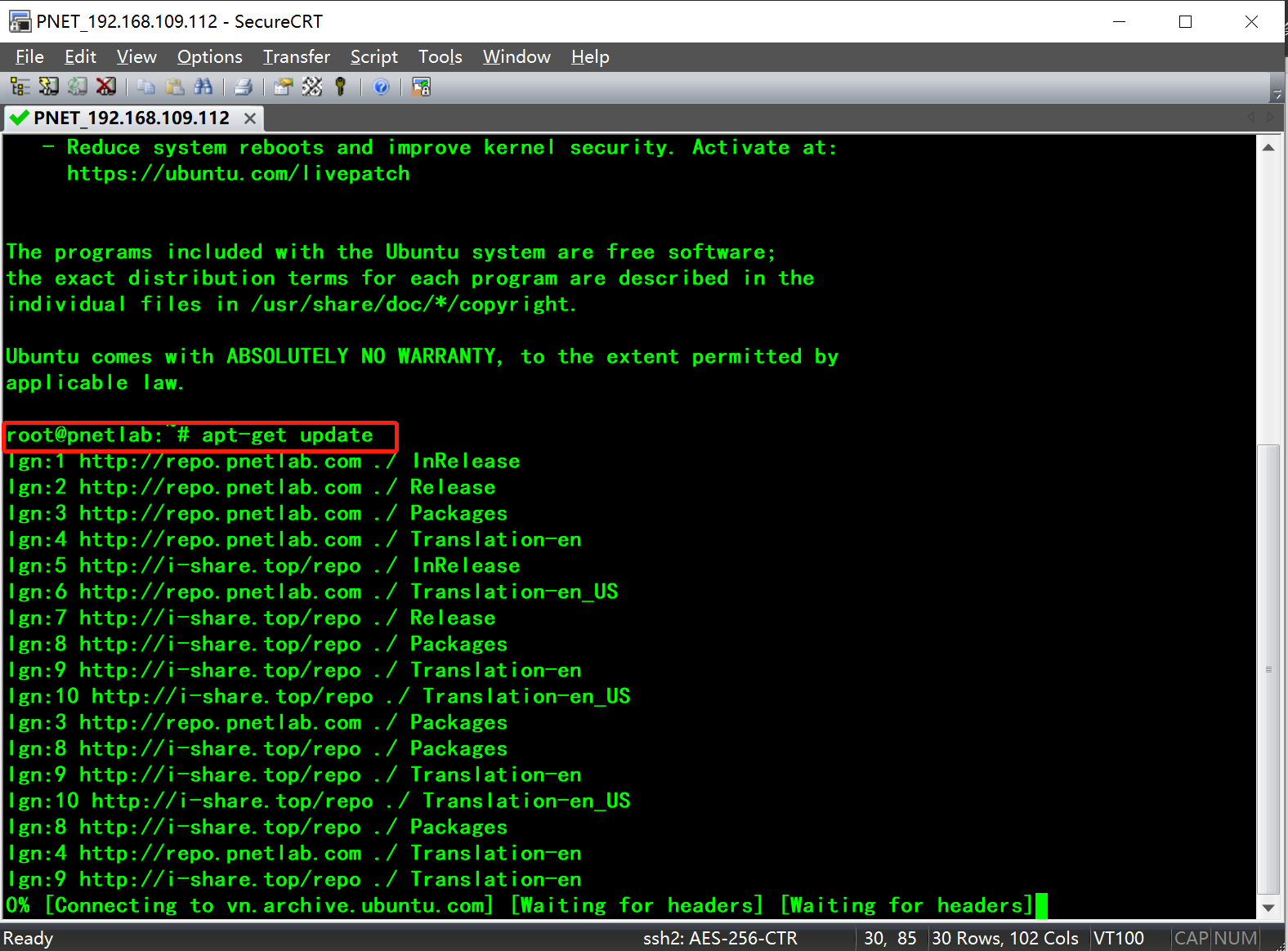
Task: Open the Transfer menu
Action: point(296,56)
